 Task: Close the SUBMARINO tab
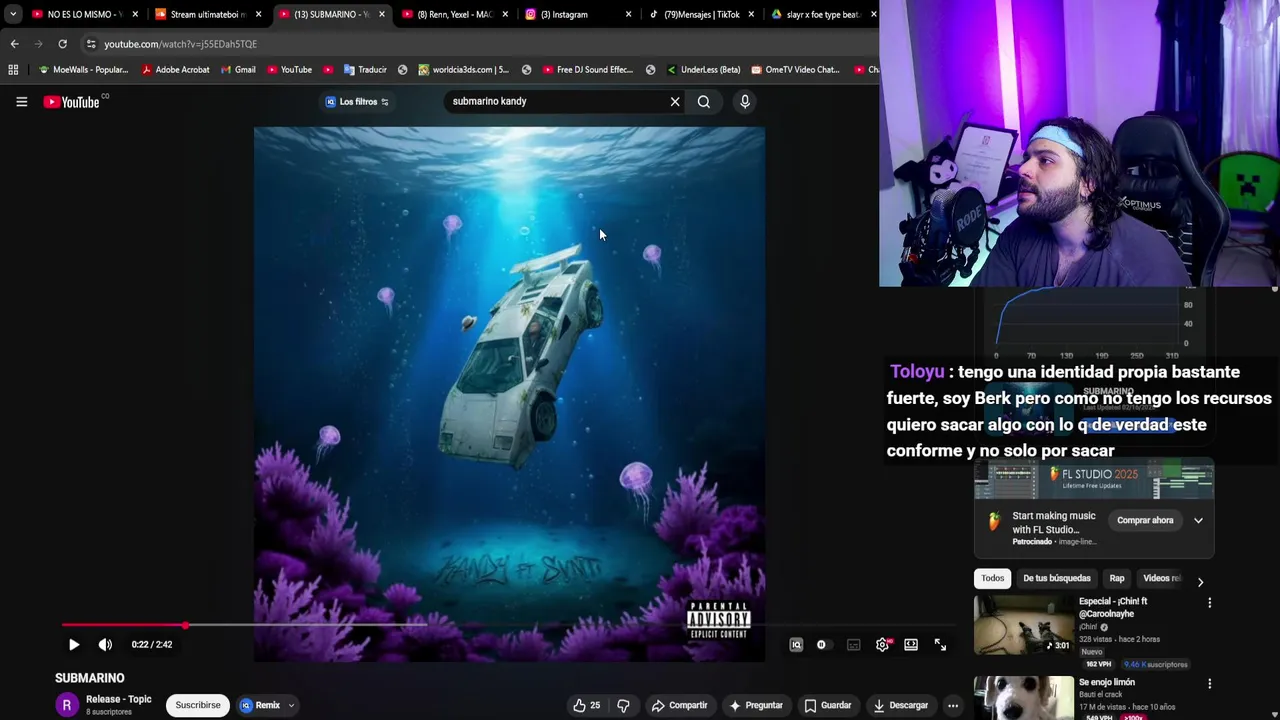pyautogui.click(x=381, y=14)
